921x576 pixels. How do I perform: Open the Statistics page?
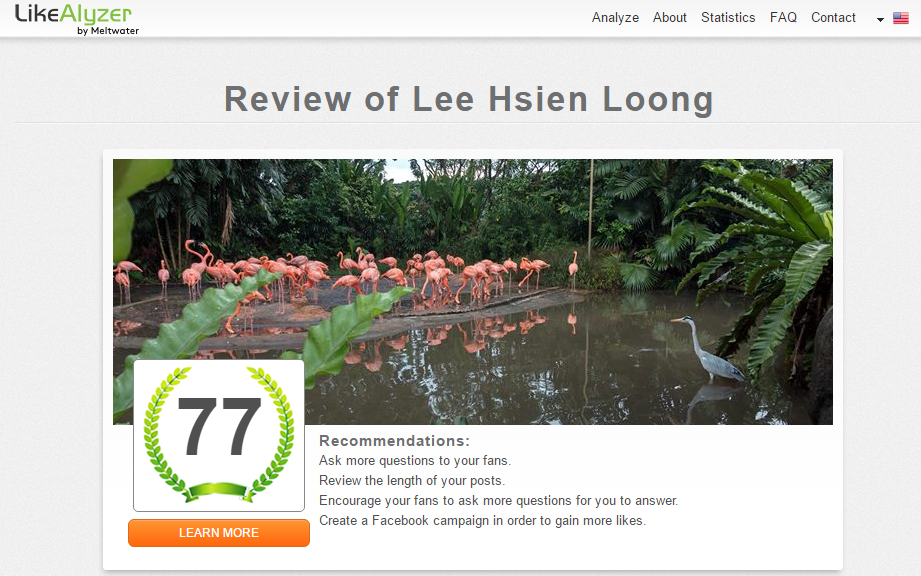[x=728, y=18]
